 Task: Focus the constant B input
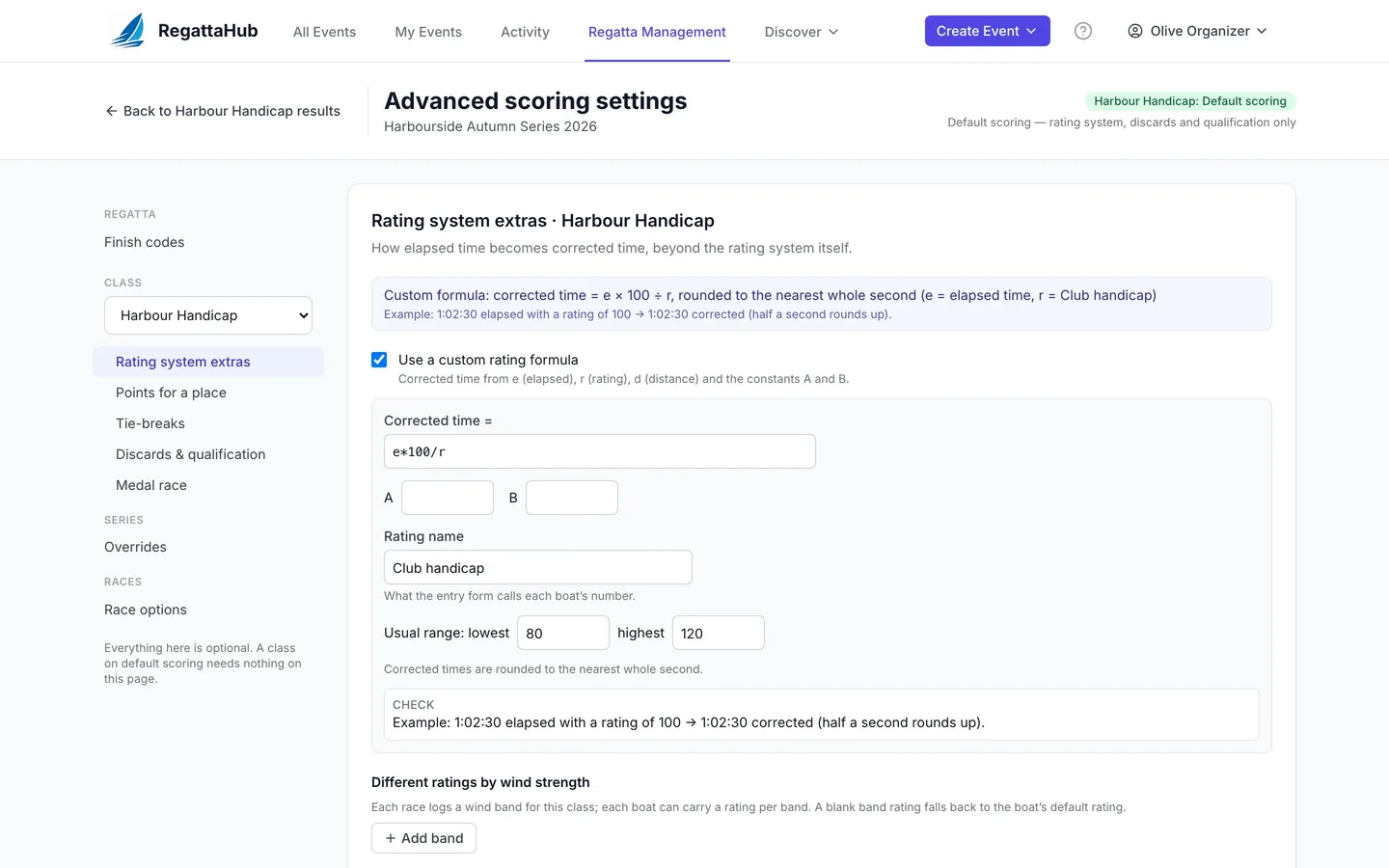[x=572, y=498]
